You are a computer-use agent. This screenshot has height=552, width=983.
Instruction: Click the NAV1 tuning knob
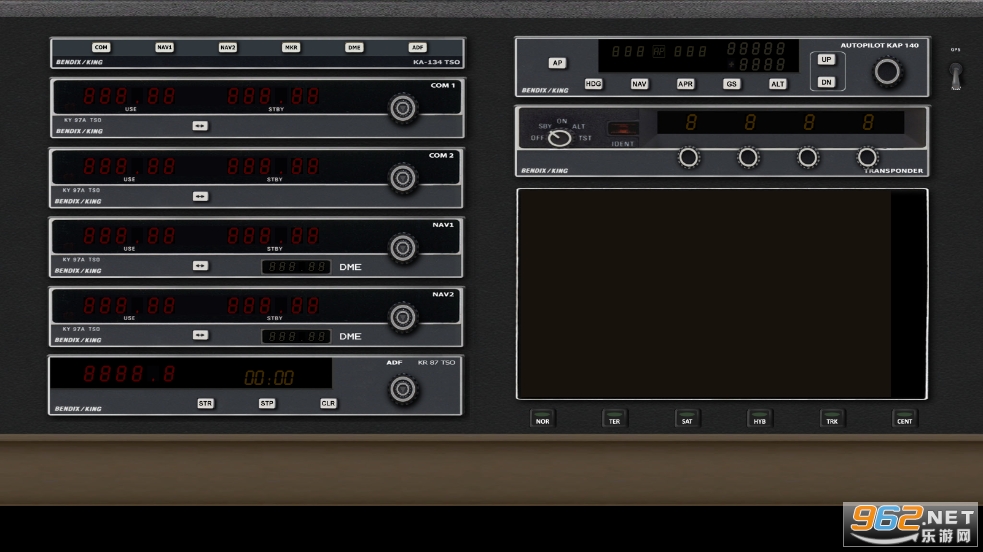click(x=403, y=248)
